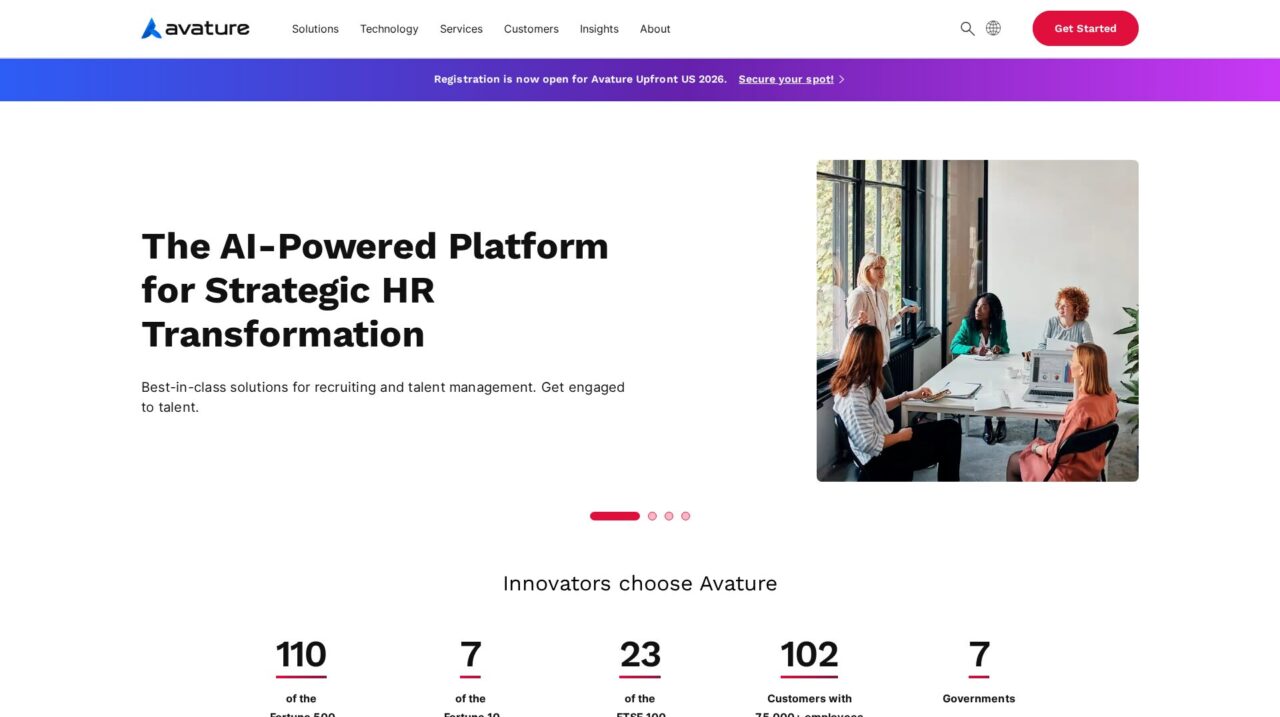Expand the Insights navigation dropdown
This screenshot has width=1280, height=717.
pos(598,29)
